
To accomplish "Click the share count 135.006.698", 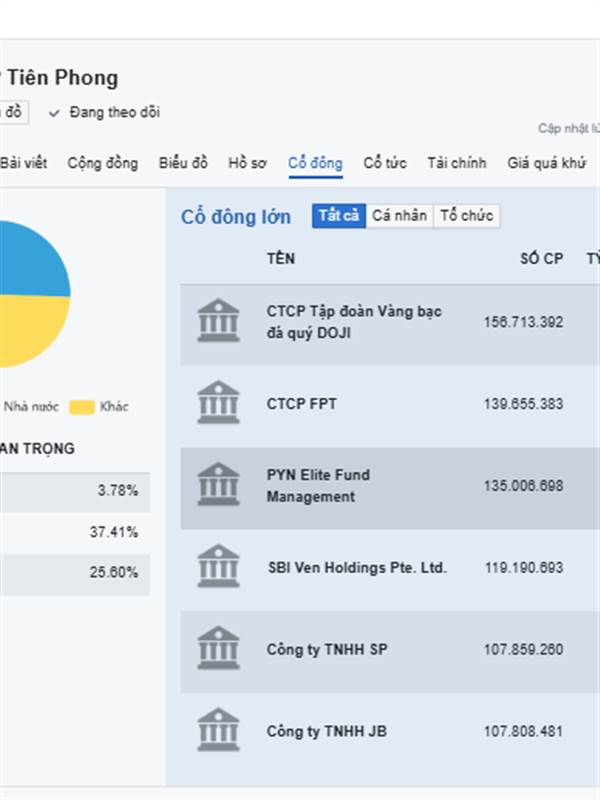I will point(523,485).
